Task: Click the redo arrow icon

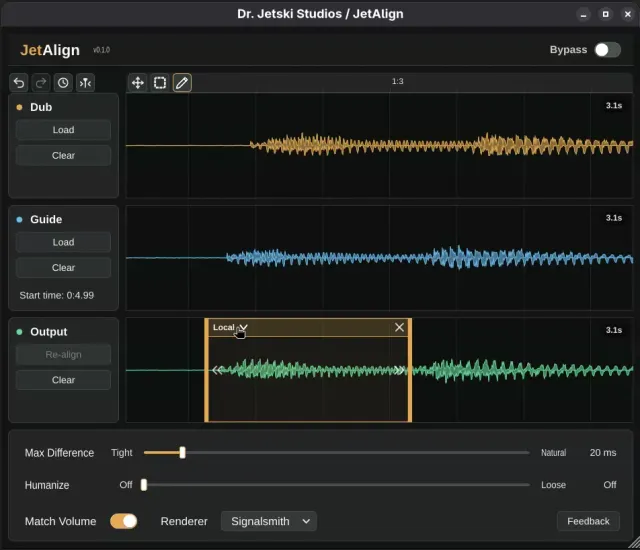Action: pos(41,83)
